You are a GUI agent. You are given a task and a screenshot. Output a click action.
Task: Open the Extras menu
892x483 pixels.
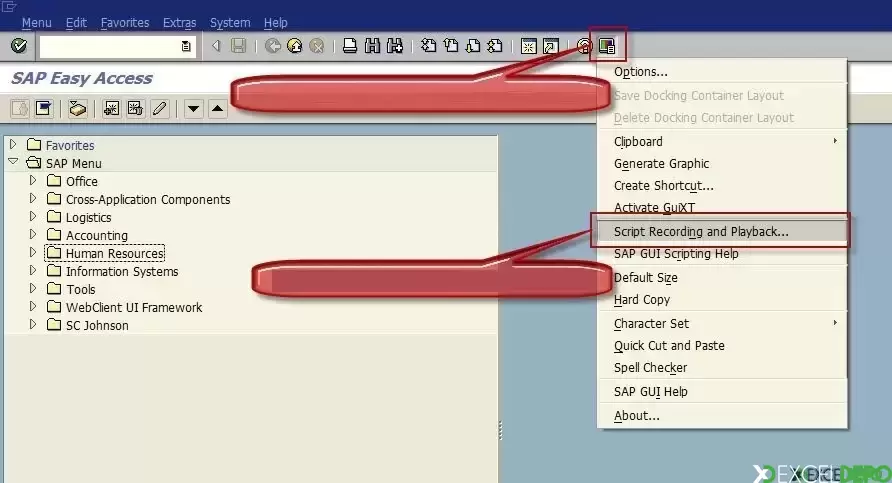(179, 23)
